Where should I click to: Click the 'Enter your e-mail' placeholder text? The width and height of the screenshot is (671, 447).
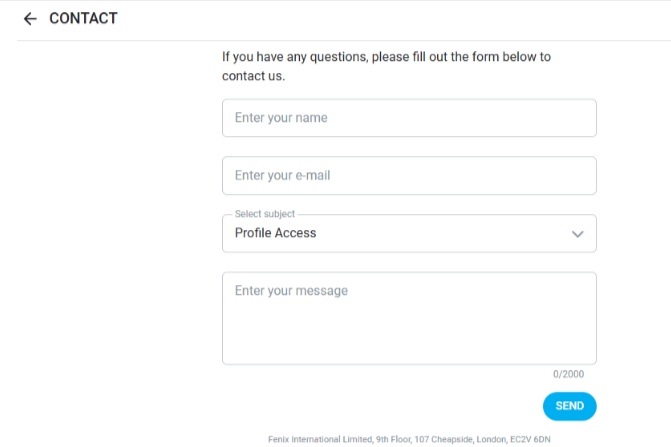(282, 175)
